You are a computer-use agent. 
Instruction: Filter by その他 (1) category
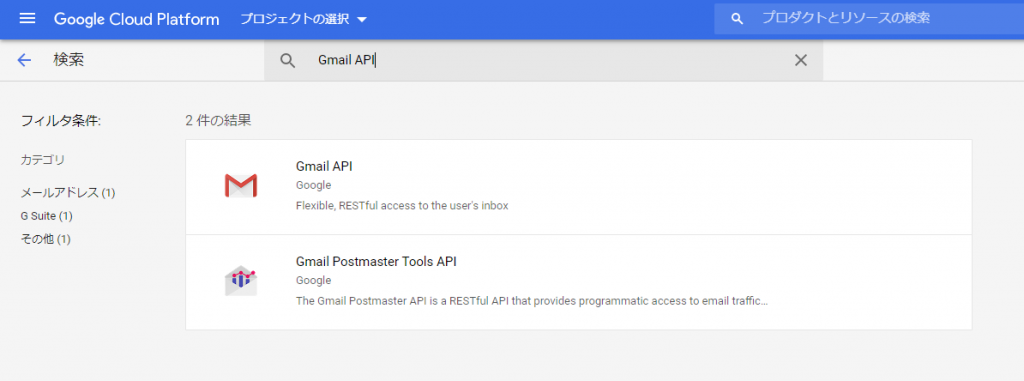(46, 239)
